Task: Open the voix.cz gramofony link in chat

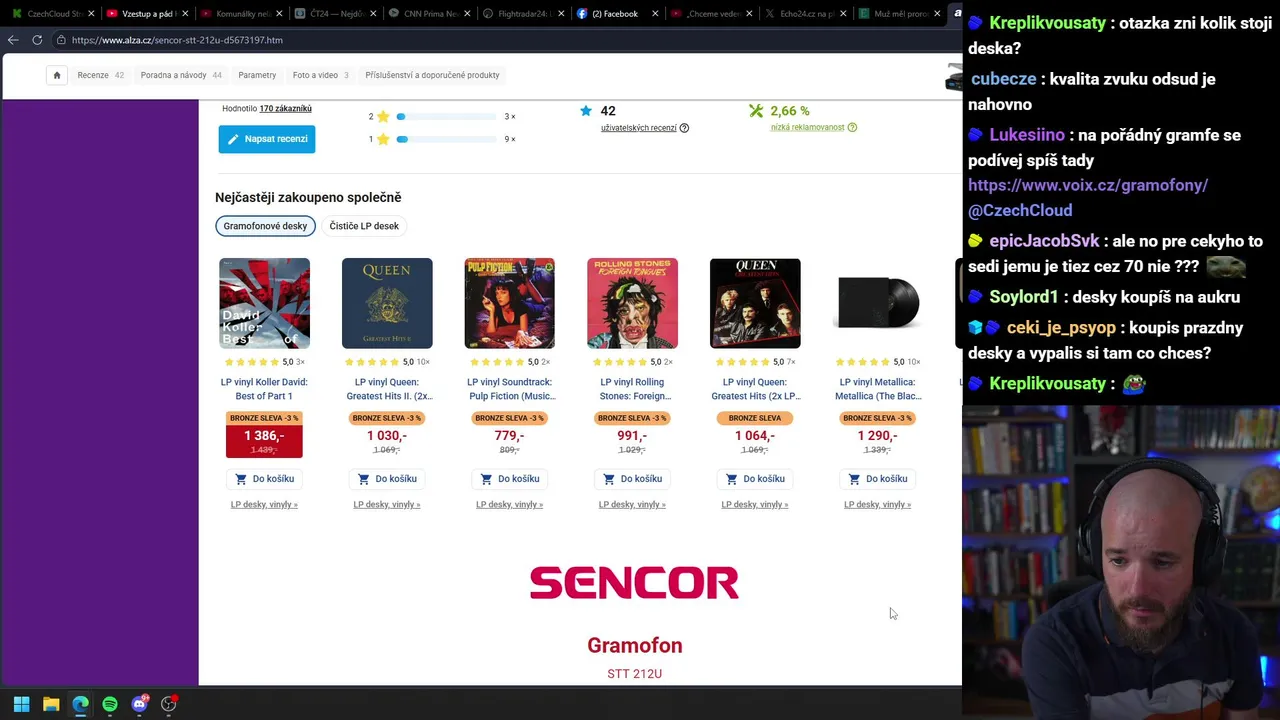Action: (x=1088, y=185)
